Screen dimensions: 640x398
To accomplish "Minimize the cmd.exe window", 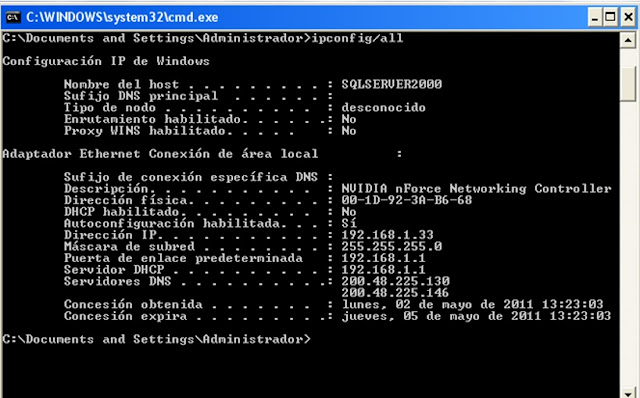I will coord(595,17).
